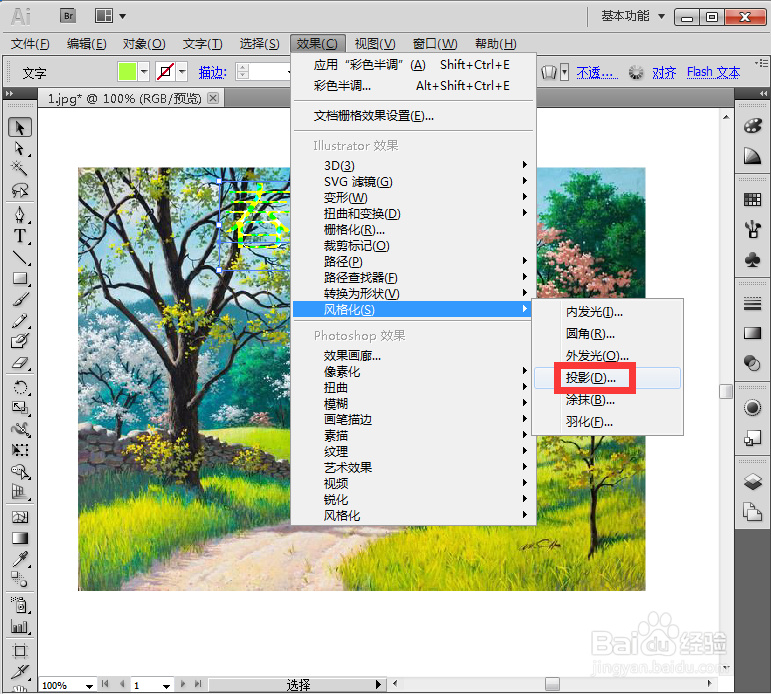The height and width of the screenshot is (694, 771).
Task: Click the 对齐 align link
Action: (664, 72)
